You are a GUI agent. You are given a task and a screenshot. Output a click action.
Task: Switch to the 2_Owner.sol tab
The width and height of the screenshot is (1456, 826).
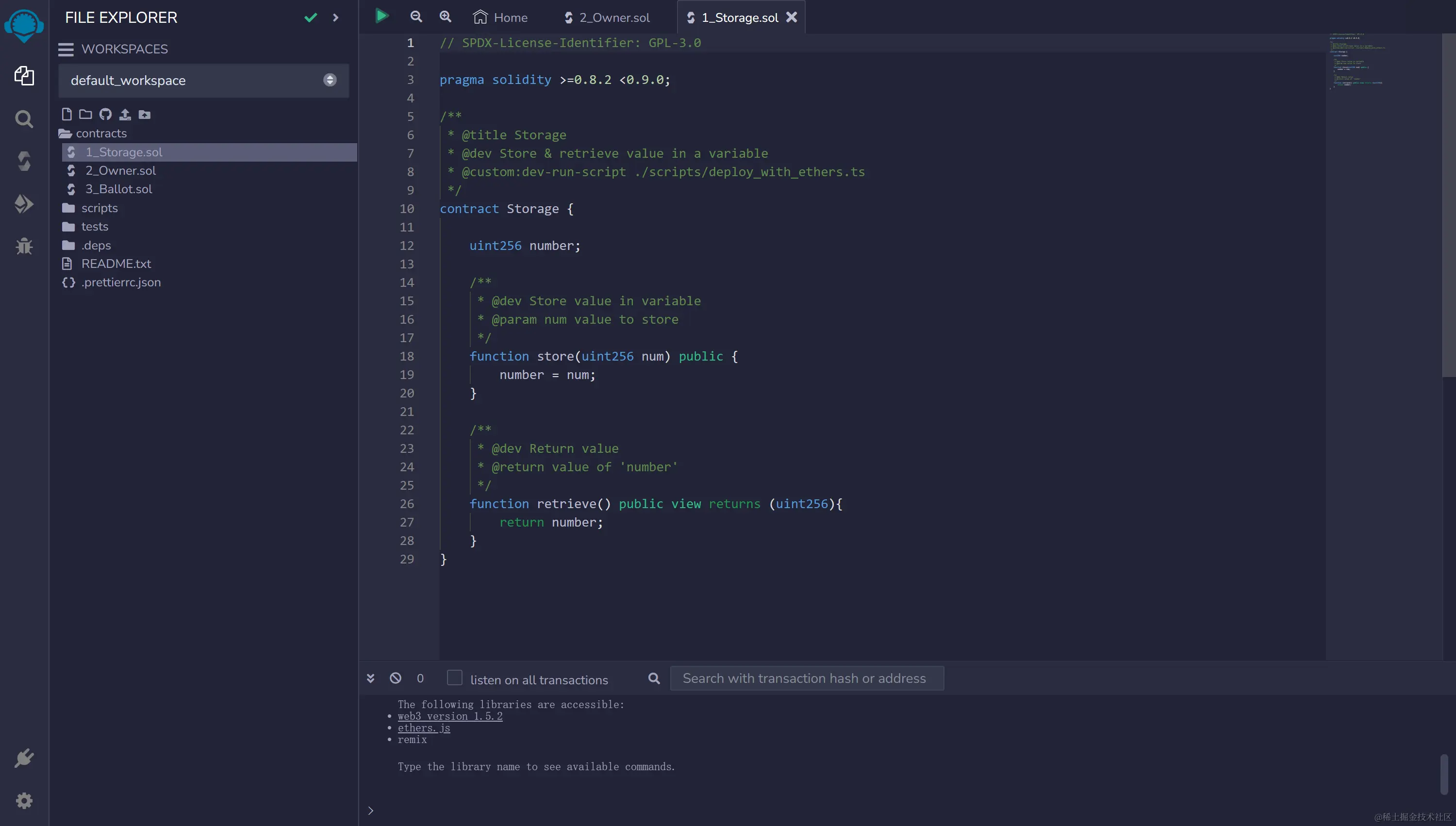(x=607, y=17)
